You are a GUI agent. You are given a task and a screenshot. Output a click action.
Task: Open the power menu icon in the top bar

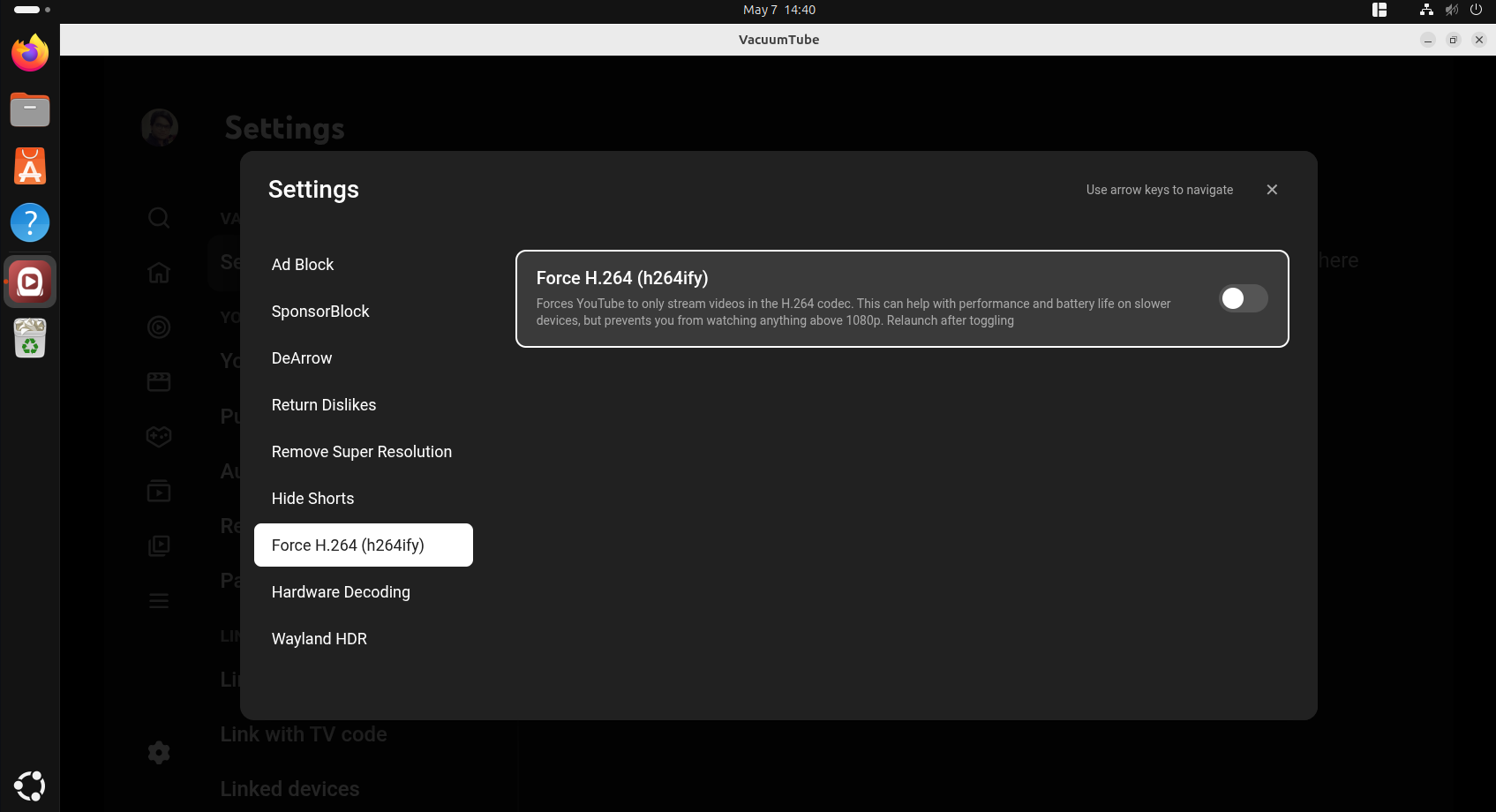point(1476,10)
